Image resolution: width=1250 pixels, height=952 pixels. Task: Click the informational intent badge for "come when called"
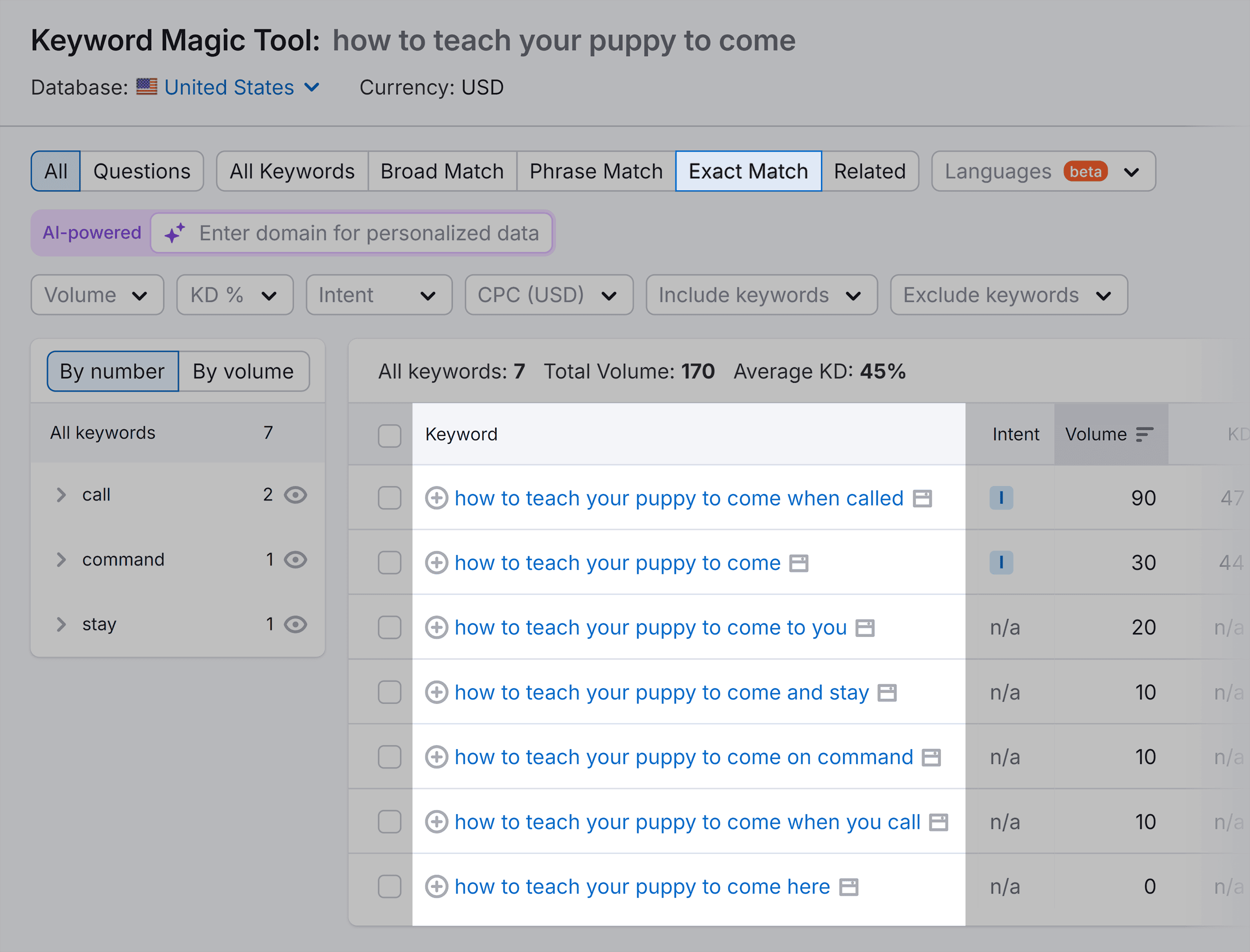[1002, 498]
